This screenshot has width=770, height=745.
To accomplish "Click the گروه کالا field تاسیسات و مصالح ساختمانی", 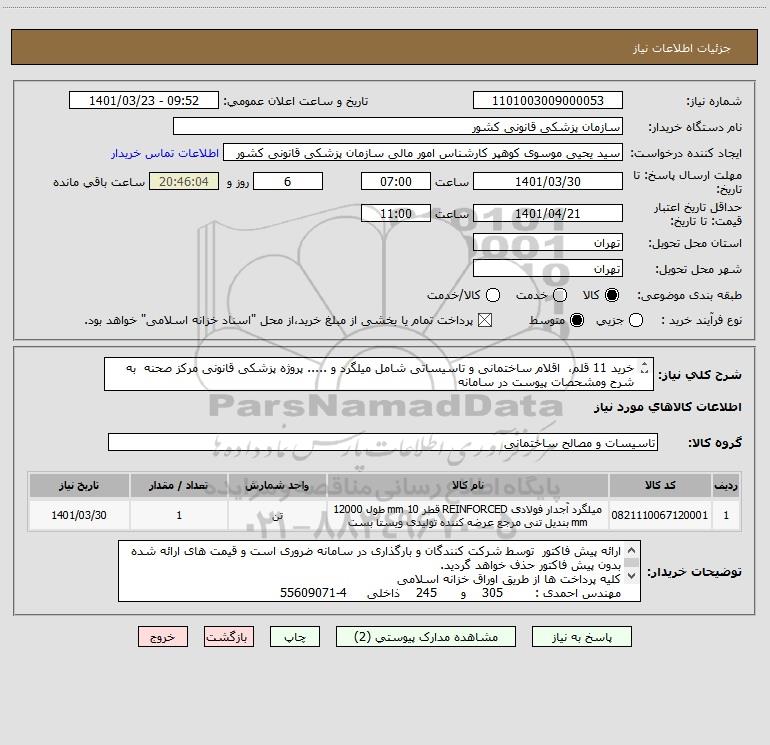I will coord(383,442).
